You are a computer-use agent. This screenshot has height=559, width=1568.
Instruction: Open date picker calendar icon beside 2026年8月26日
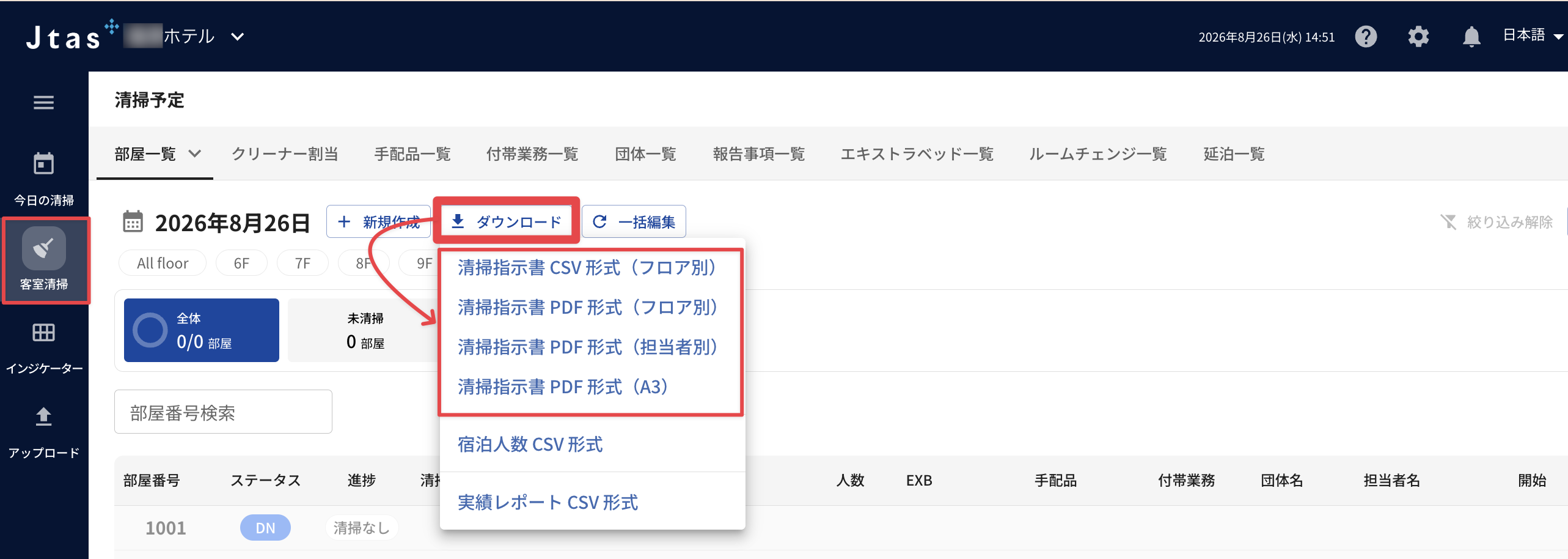tap(133, 222)
